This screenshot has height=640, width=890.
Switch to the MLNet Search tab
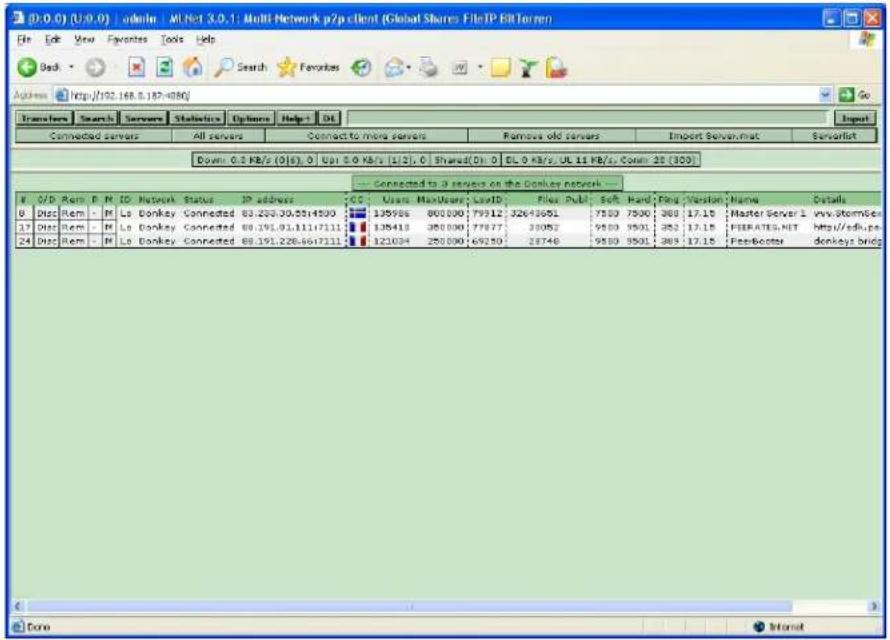click(96, 118)
